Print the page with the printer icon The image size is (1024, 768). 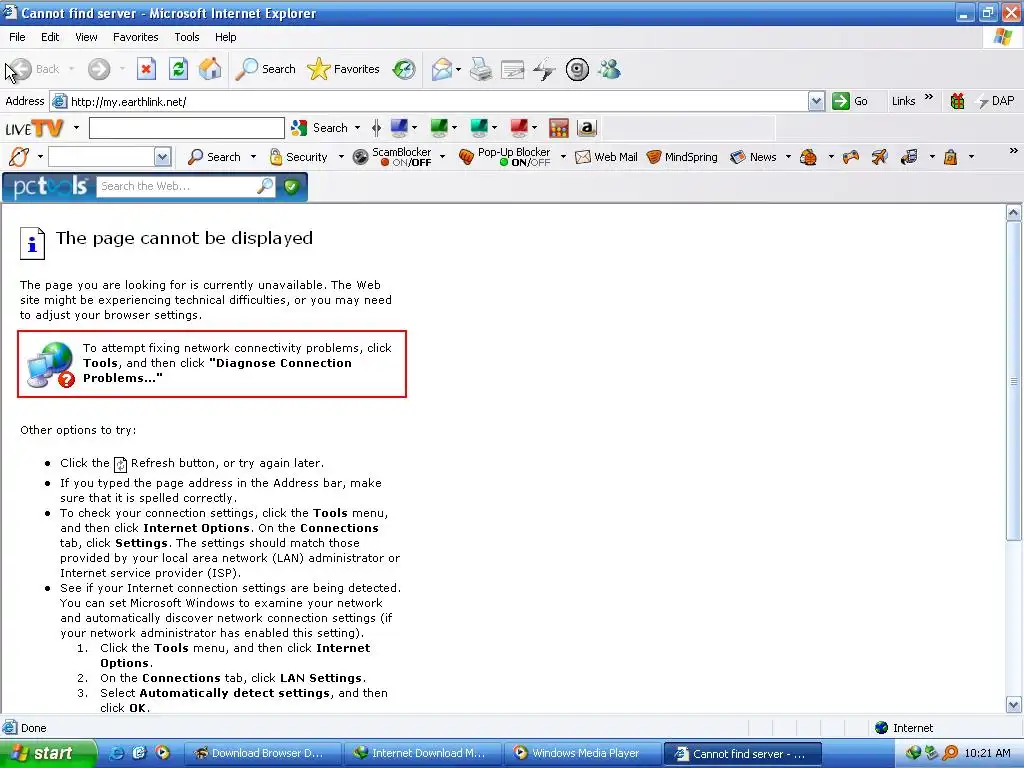pyautogui.click(x=481, y=69)
